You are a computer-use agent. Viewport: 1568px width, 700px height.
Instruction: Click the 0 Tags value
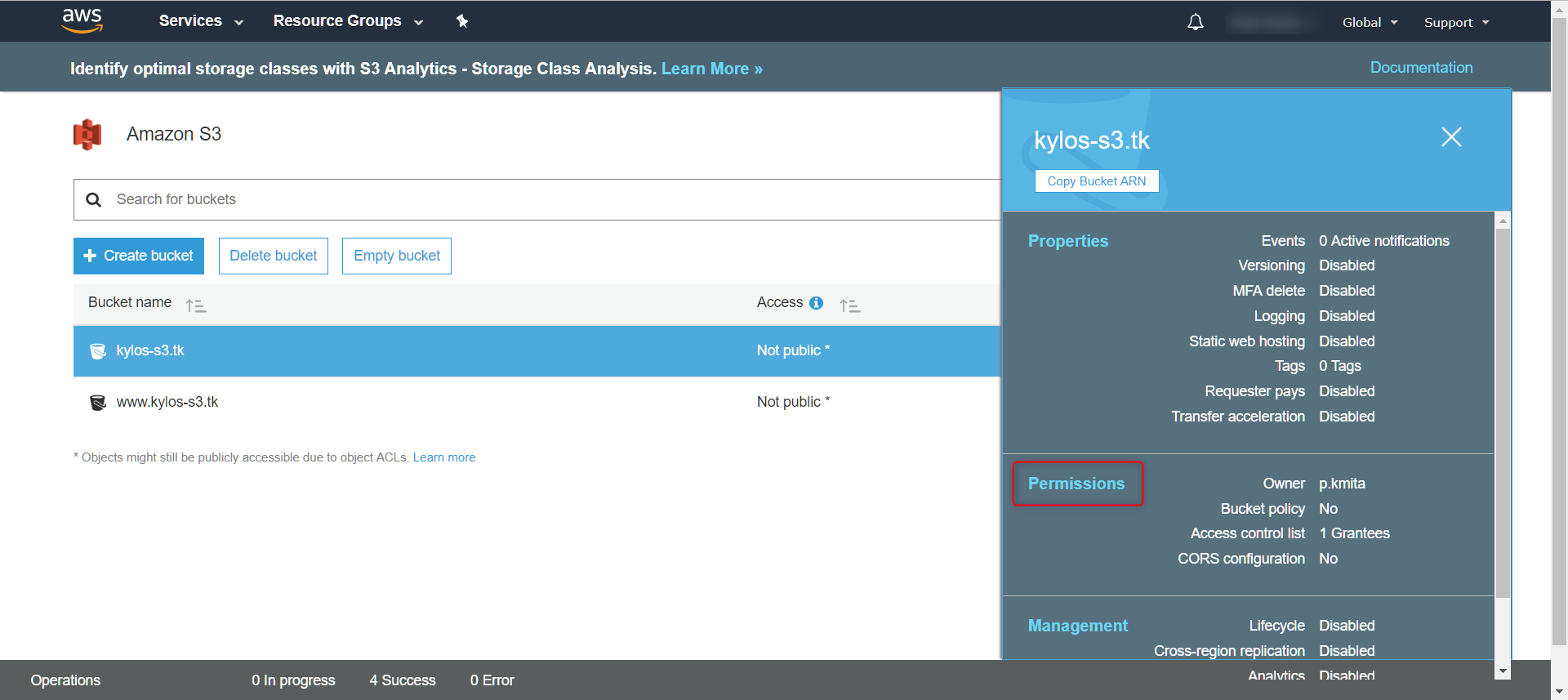[x=1340, y=366]
